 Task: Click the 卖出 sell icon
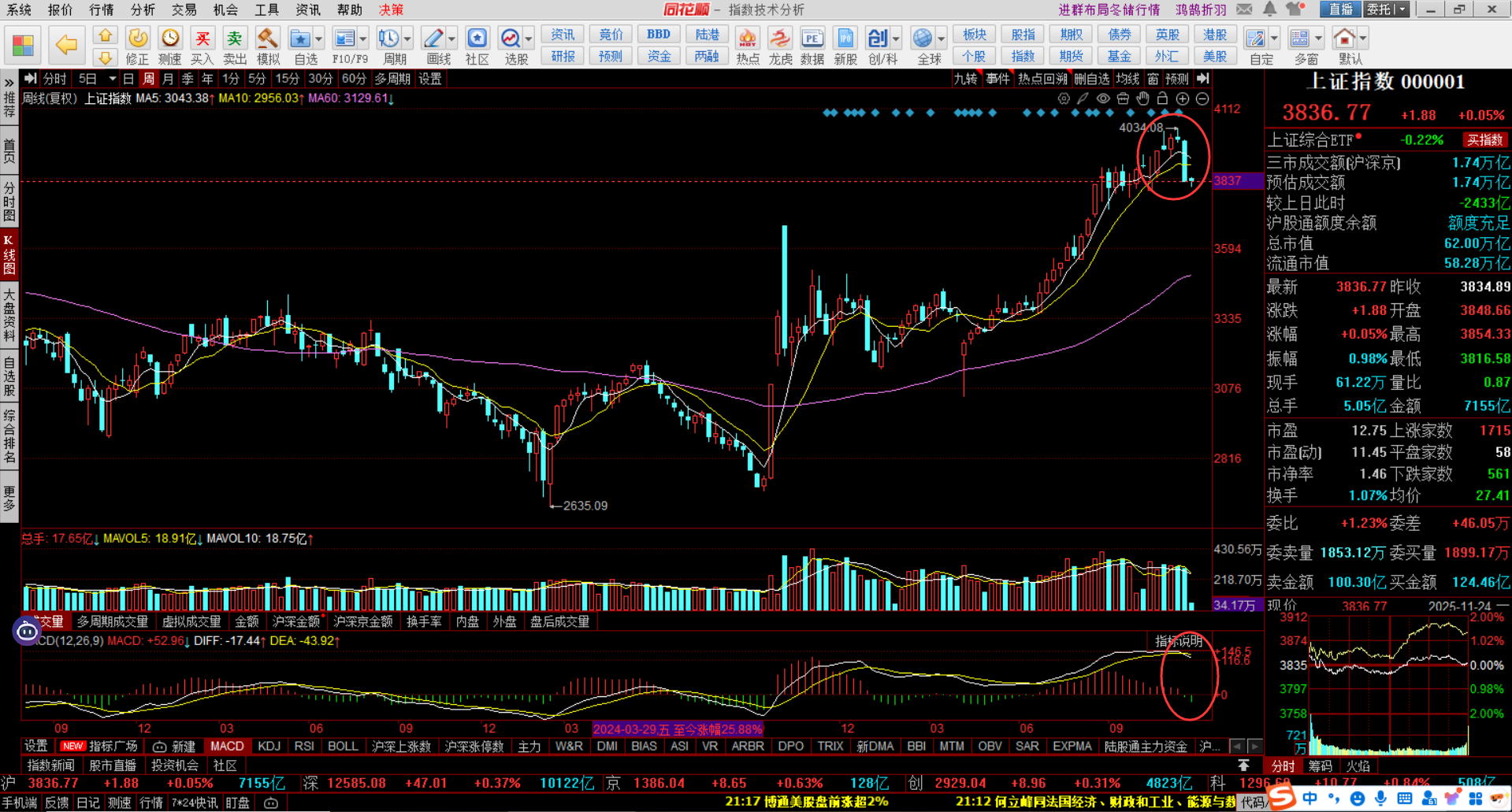[x=235, y=46]
